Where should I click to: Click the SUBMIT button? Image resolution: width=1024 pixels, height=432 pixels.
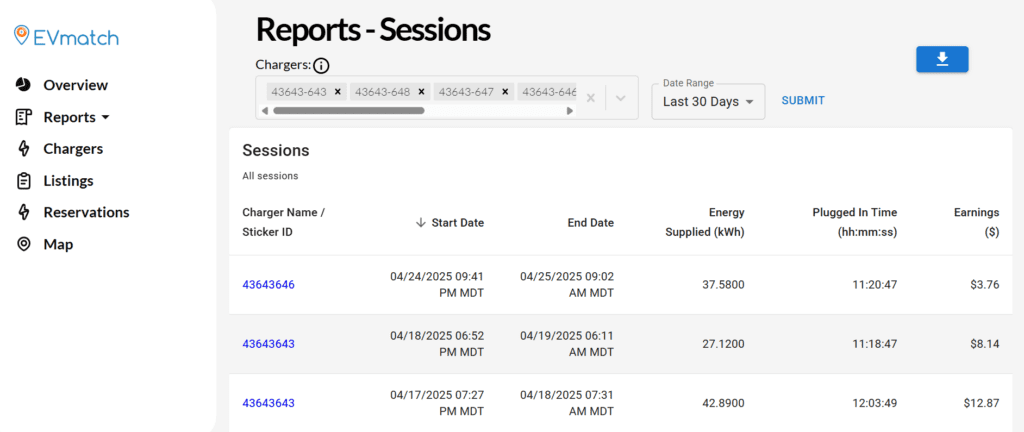point(803,101)
